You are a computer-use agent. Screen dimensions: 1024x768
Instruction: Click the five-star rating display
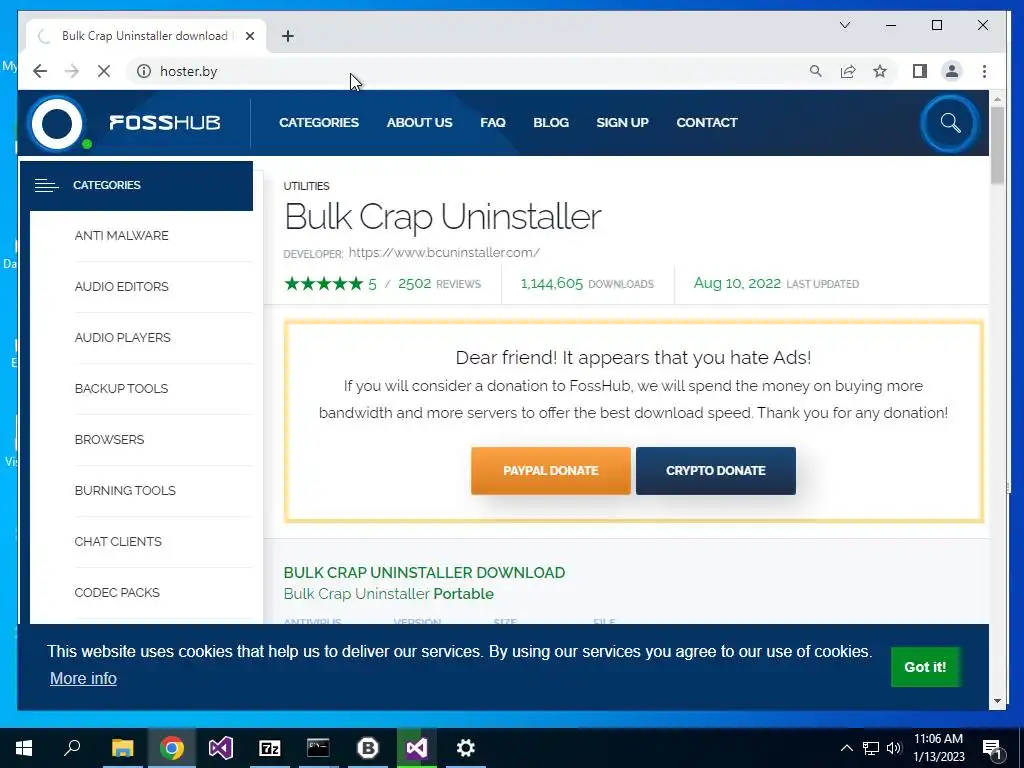(x=323, y=283)
